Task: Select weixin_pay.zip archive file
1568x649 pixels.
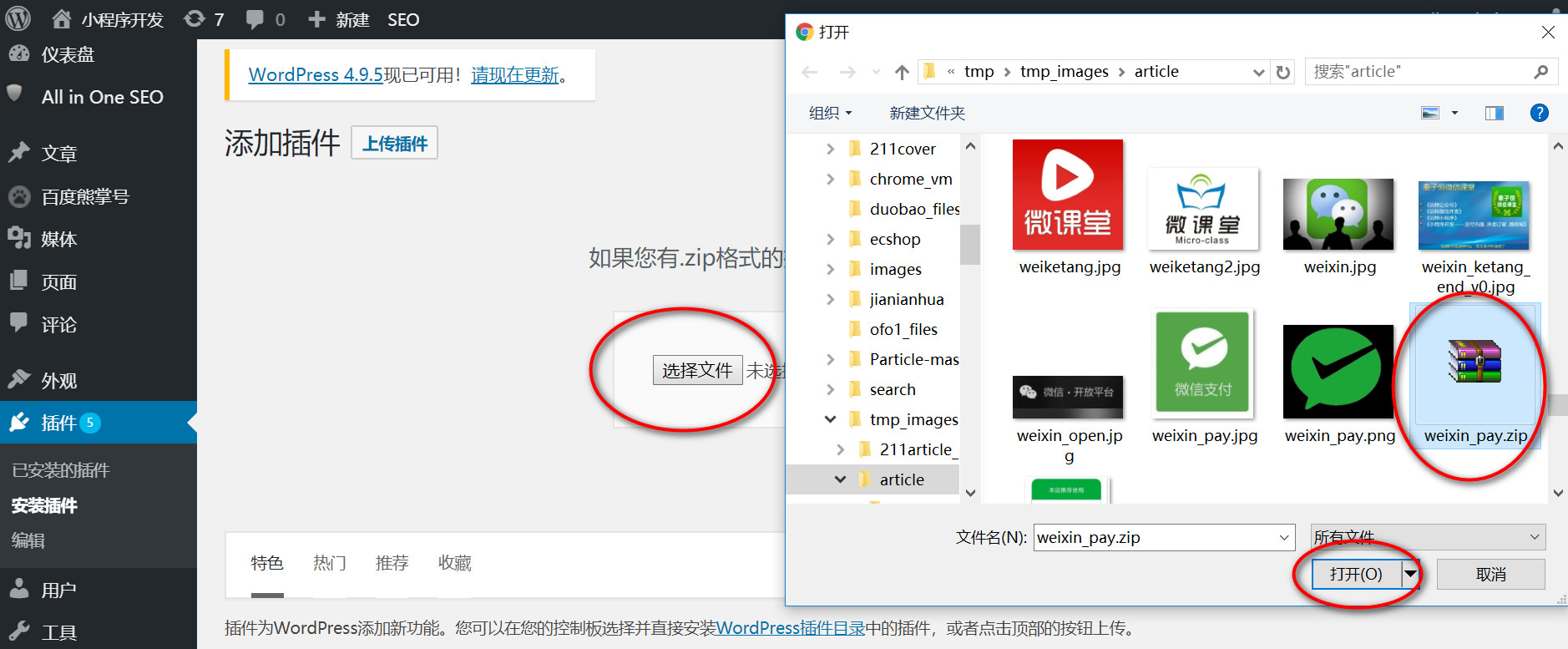Action: pos(1475,376)
